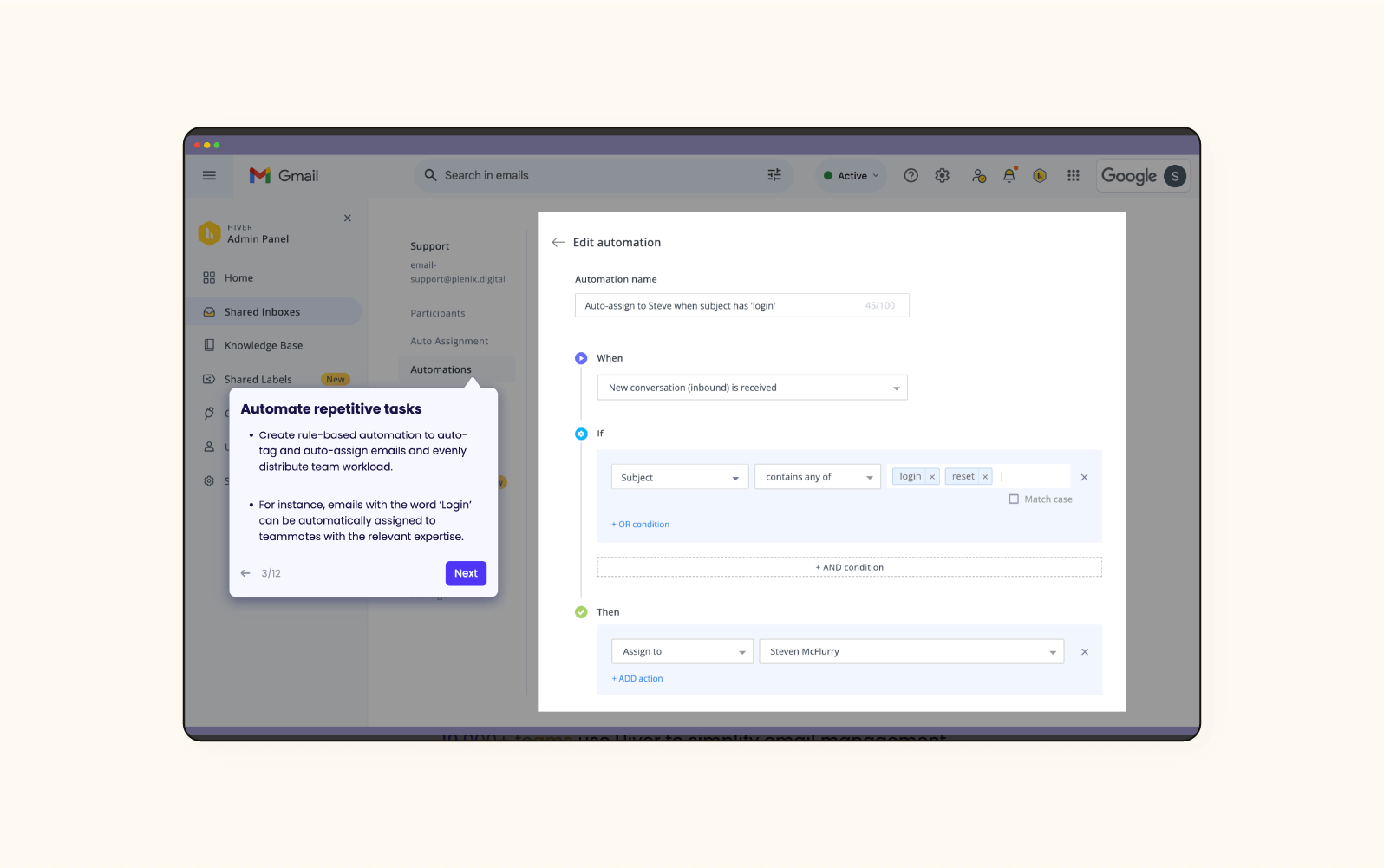This screenshot has width=1384, height=868.
Task: Go to previous tour step arrow
Action: pyautogui.click(x=245, y=573)
